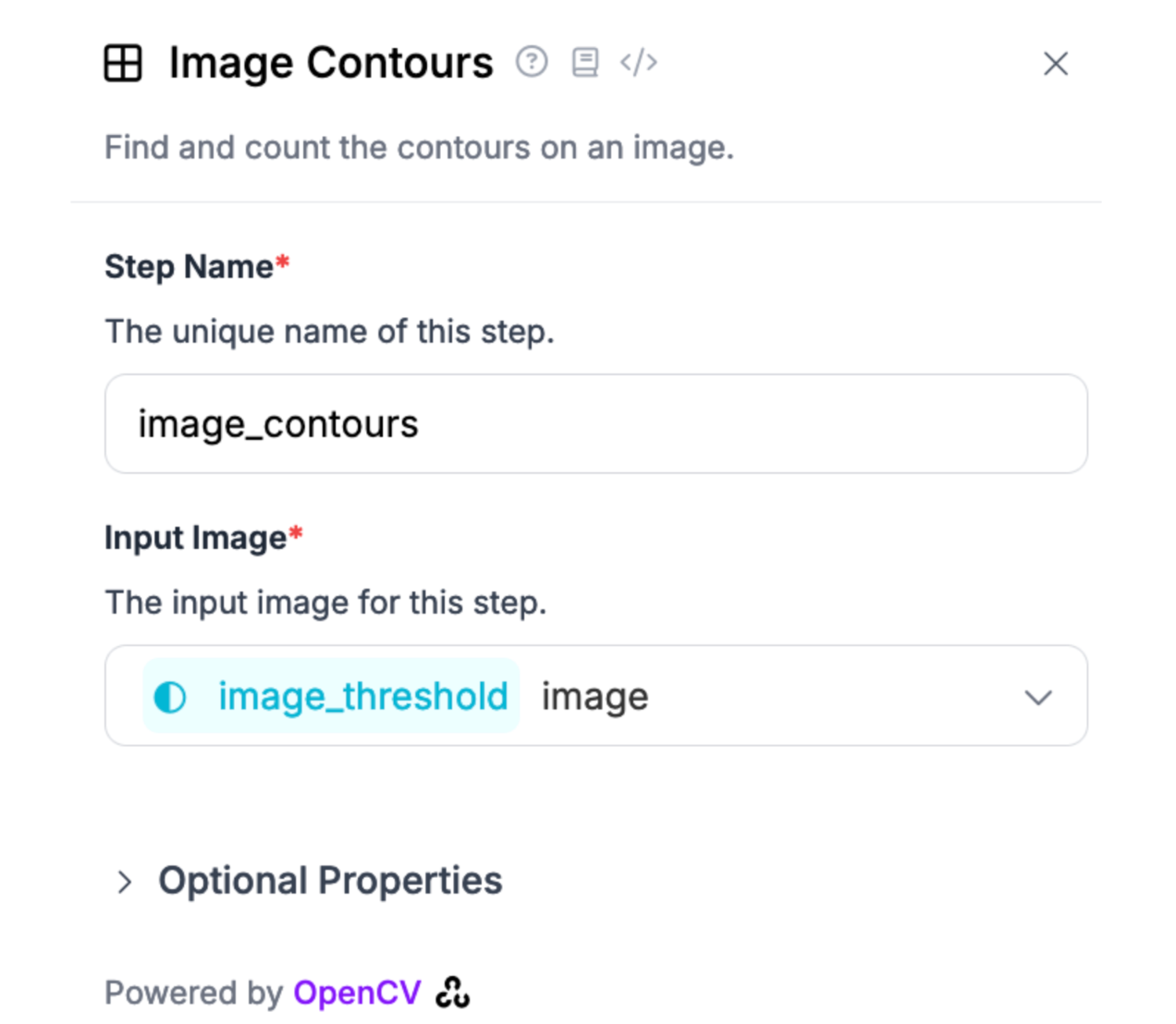Click the half-circle image_threshold icon
The height and width of the screenshot is (1024, 1176).
[x=170, y=697]
